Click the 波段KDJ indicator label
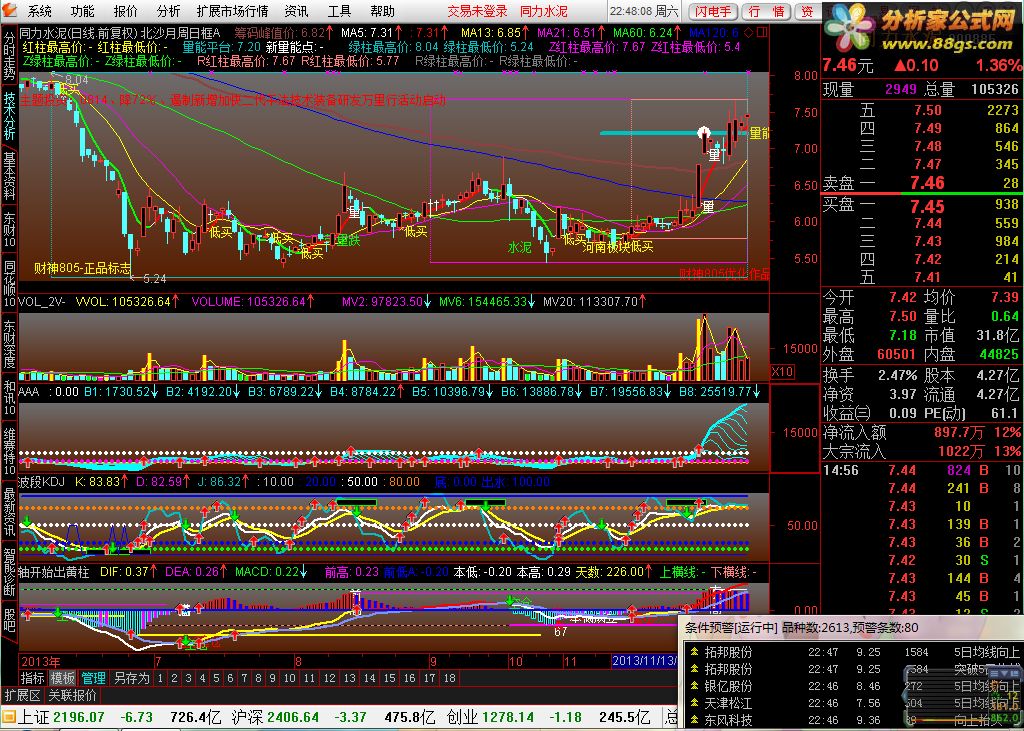 click(42, 482)
